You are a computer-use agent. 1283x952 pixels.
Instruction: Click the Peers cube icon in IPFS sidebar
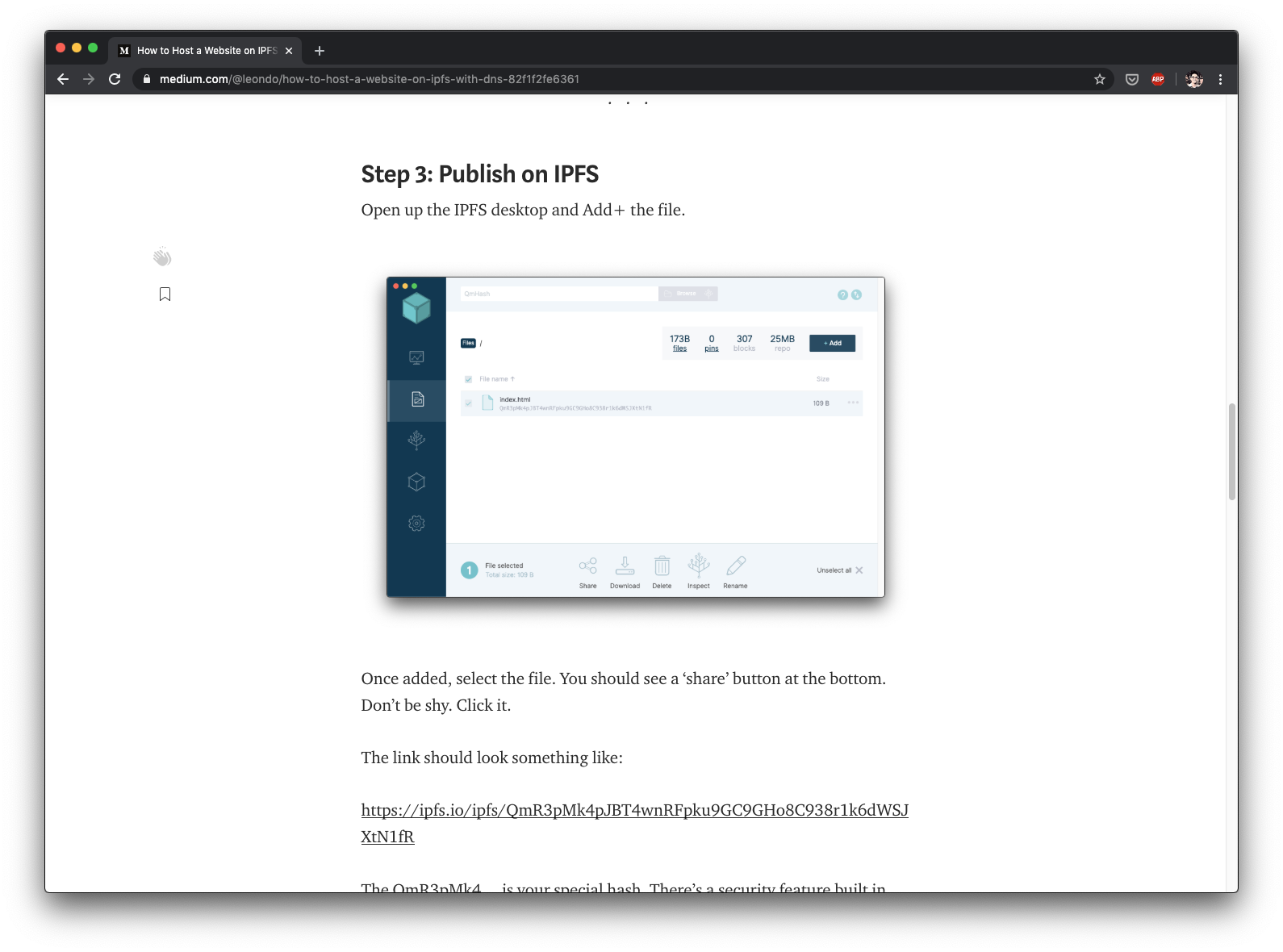pos(416,482)
